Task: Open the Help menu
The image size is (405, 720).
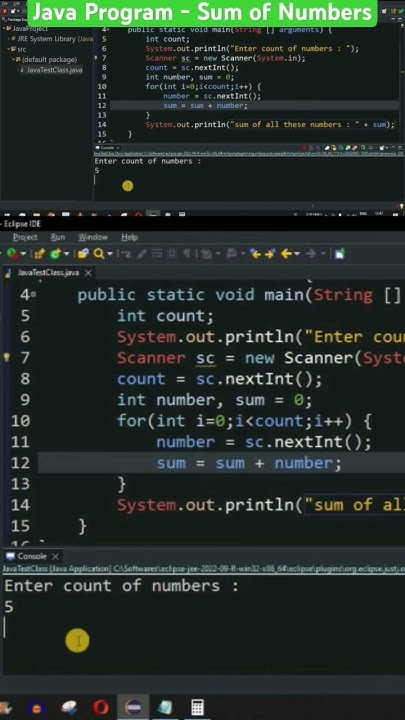Action: coord(129,237)
